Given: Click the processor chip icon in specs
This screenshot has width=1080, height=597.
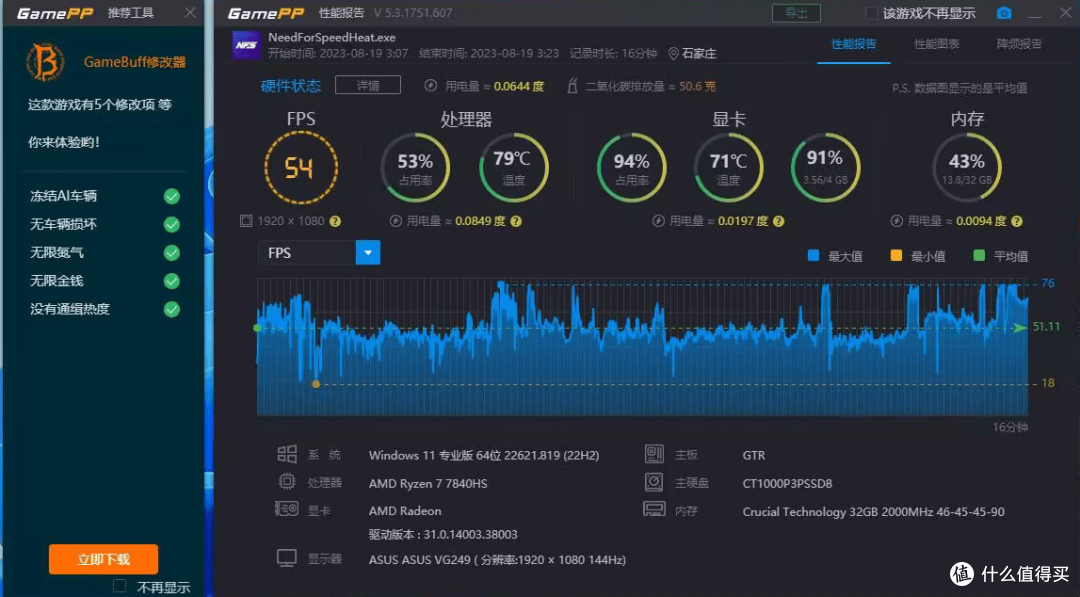Looking at the screenshot, I should 287,481.
